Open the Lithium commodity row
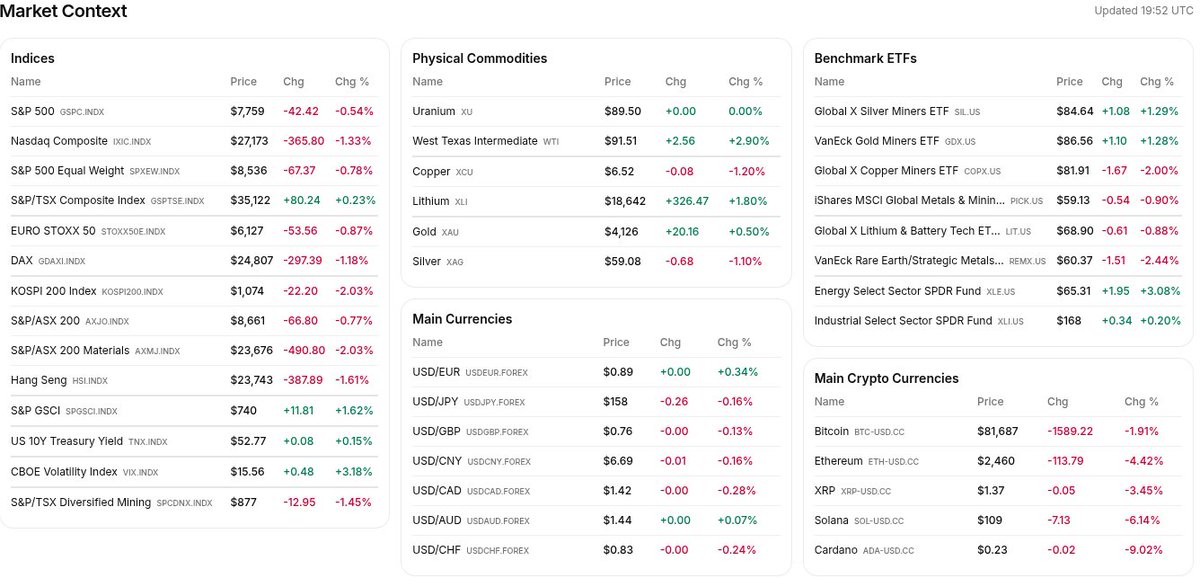Image resolution: width=1200 pixels, height=578 pixels. 596,201
